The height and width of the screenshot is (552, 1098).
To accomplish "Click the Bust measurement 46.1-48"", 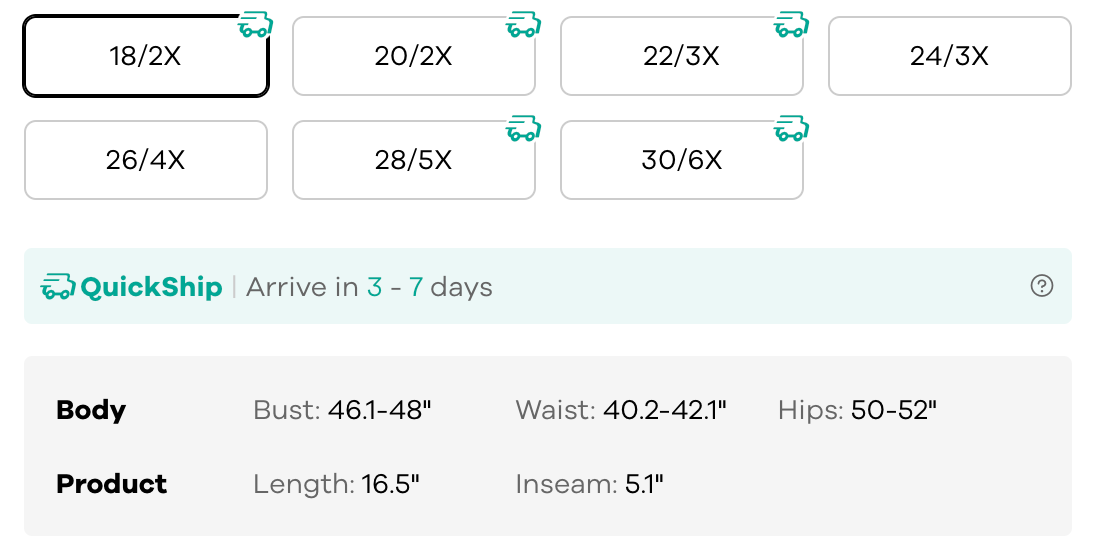I will (x=379, y=410).
